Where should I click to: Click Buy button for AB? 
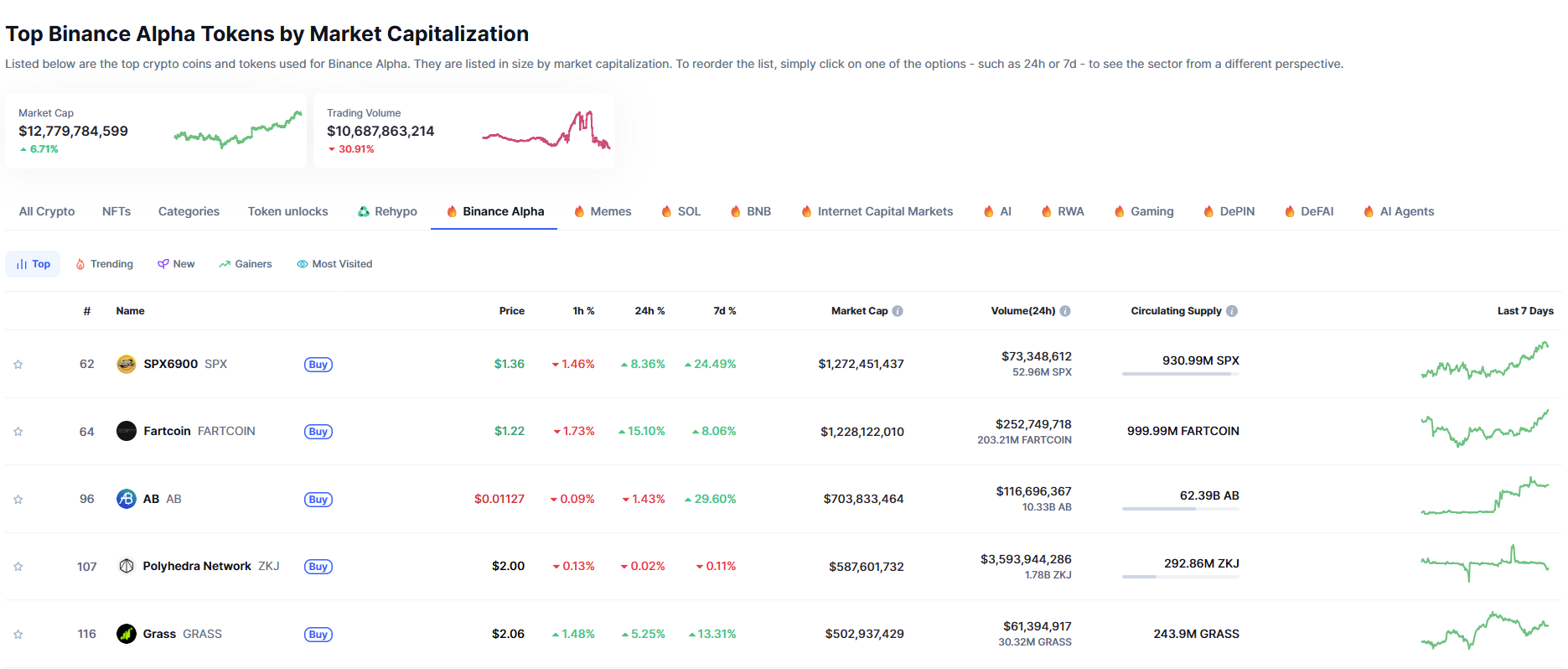(318, 500)
